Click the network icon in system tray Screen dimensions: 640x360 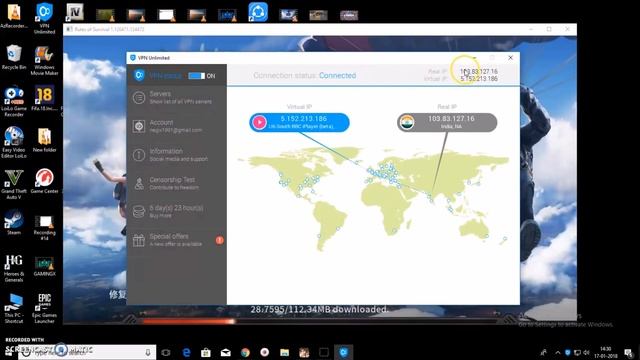coord(577,352)
